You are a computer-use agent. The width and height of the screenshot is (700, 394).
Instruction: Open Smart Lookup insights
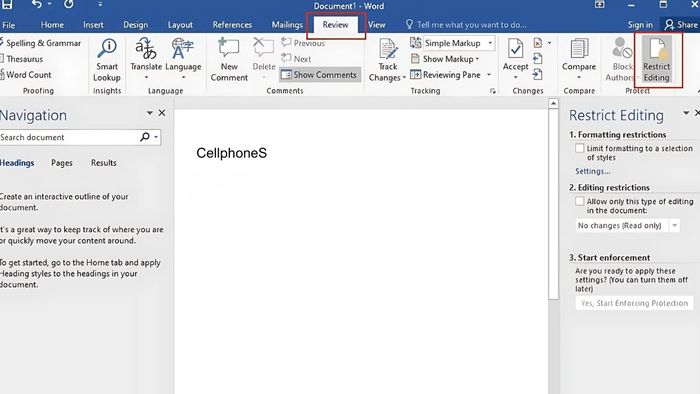pos(107,60)
